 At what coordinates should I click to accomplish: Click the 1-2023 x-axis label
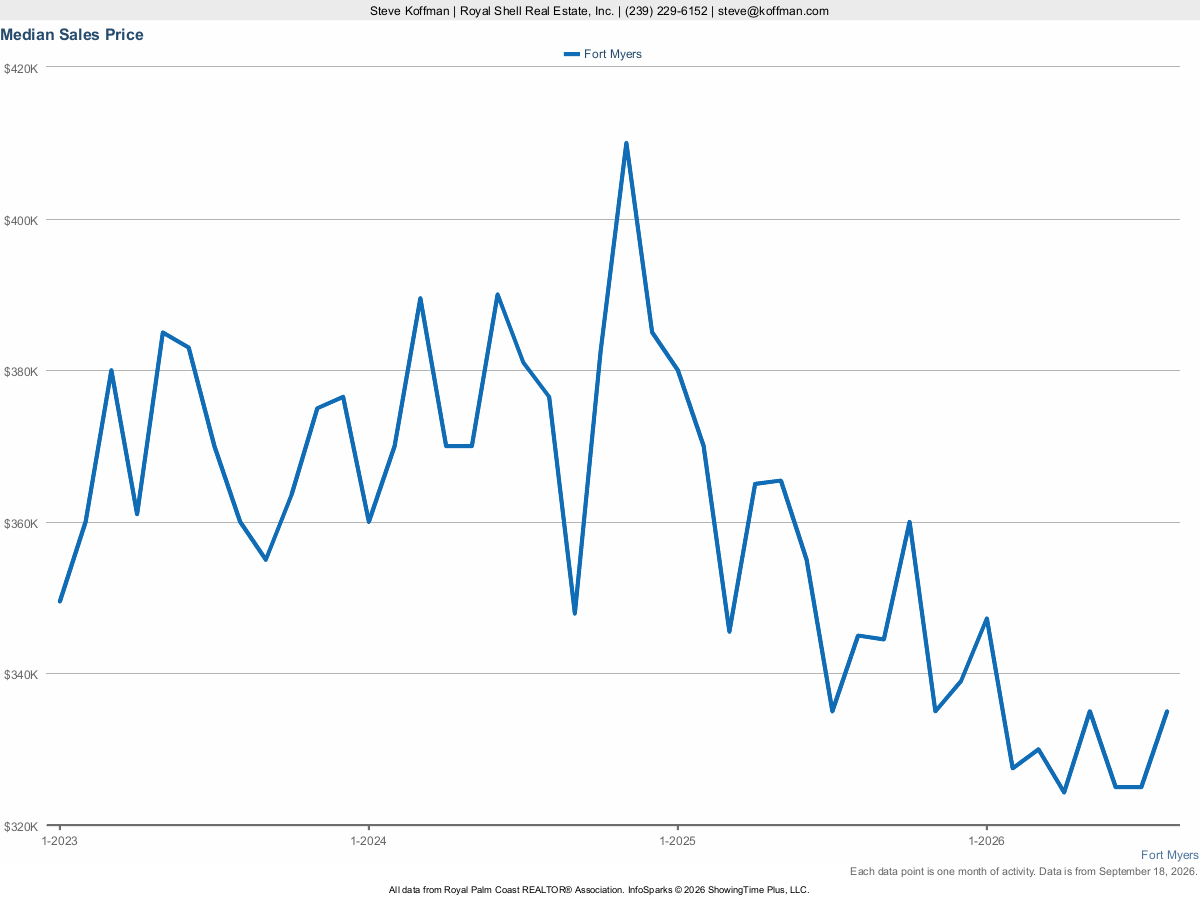click(59, 841)
